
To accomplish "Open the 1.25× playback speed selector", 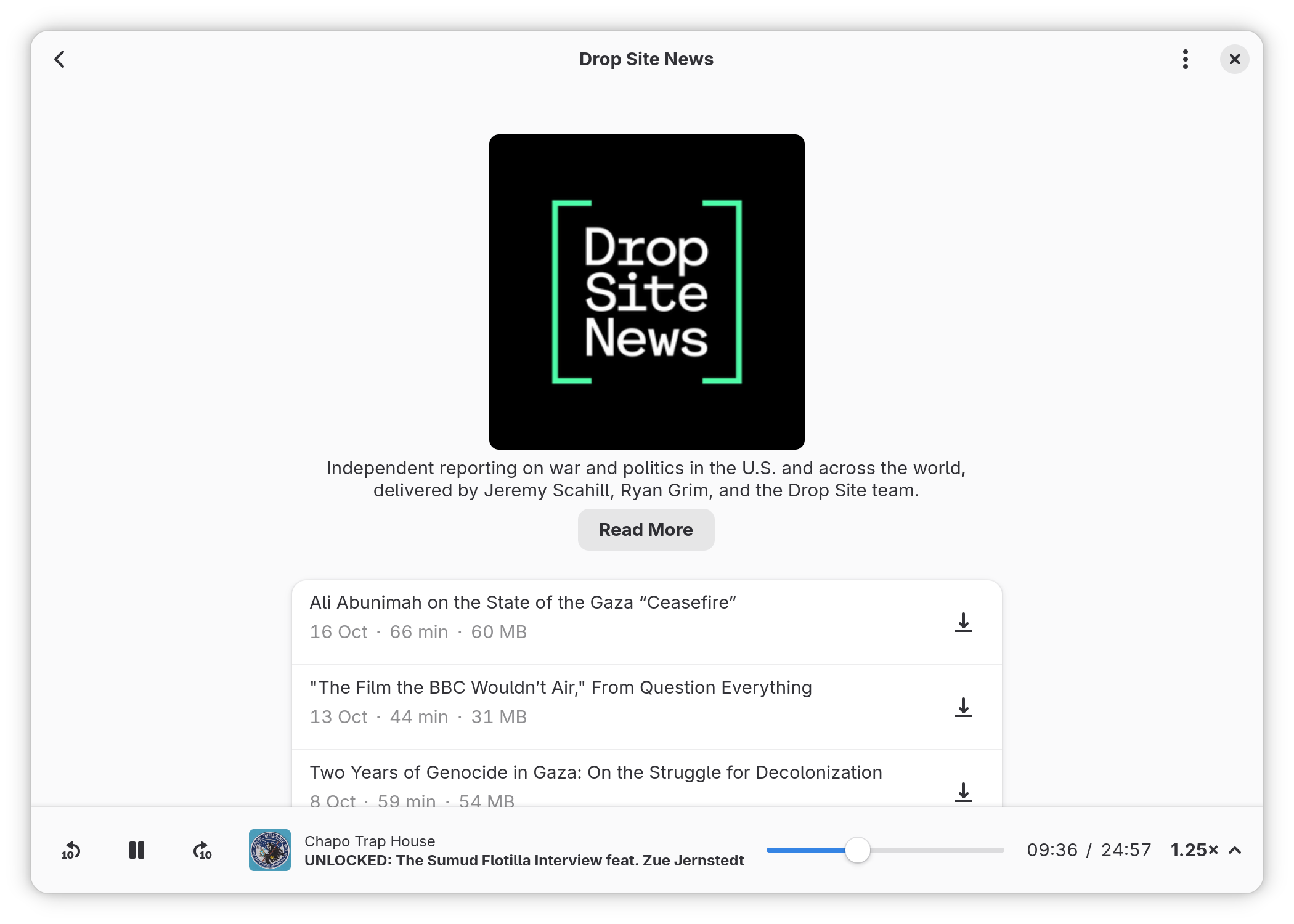I will [x=1194, y=850].
